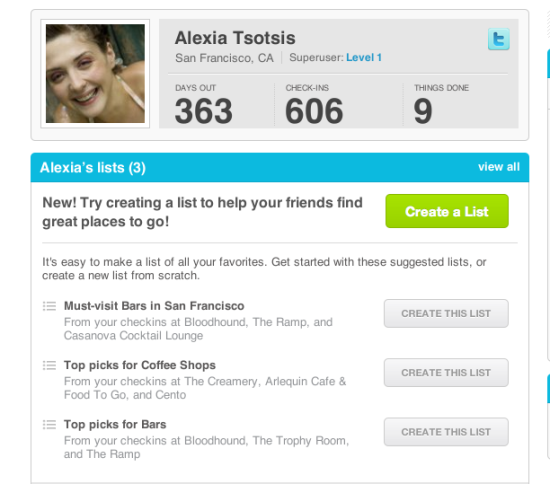This screenshot has height=484, width=550.
Task: Click the green Create a List button
Action: tap(447, 211)
